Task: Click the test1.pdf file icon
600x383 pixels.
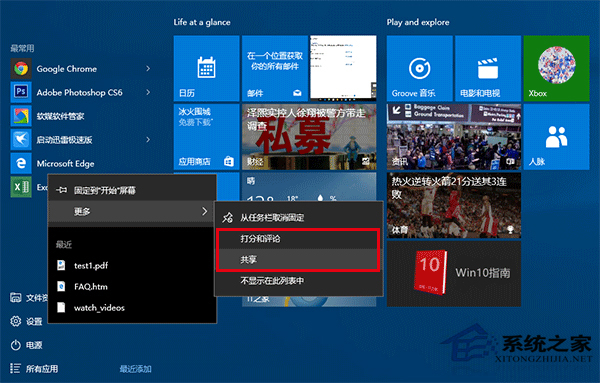Action: coord(61,265)
